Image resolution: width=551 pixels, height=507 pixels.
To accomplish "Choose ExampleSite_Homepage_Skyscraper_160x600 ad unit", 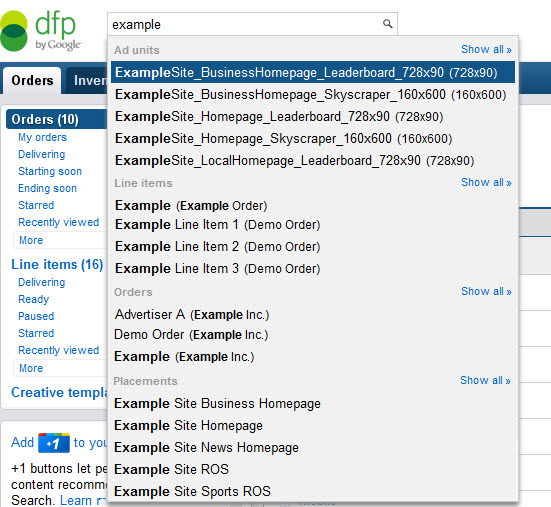I will point(313,139).
